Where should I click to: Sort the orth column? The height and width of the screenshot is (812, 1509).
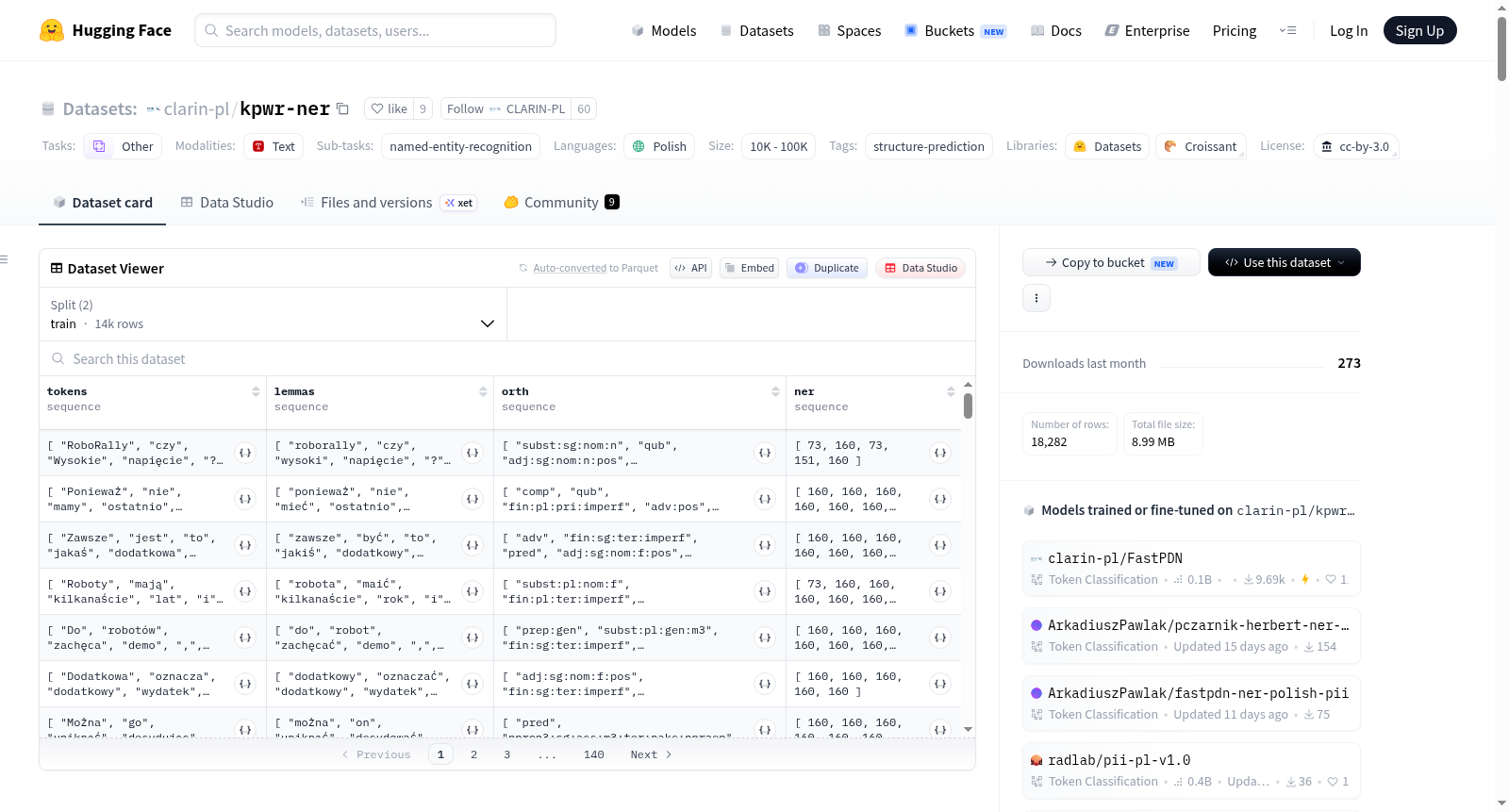775,391
